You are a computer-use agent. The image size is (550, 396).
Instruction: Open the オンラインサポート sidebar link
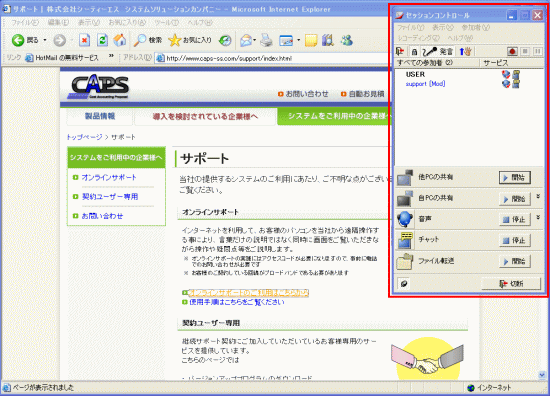tap(109, 177)
